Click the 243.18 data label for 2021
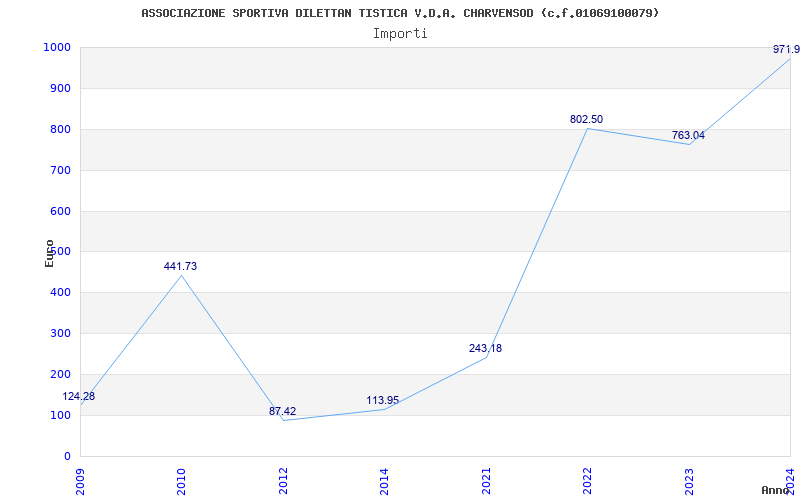800x500 pixels. coord(485,348)
